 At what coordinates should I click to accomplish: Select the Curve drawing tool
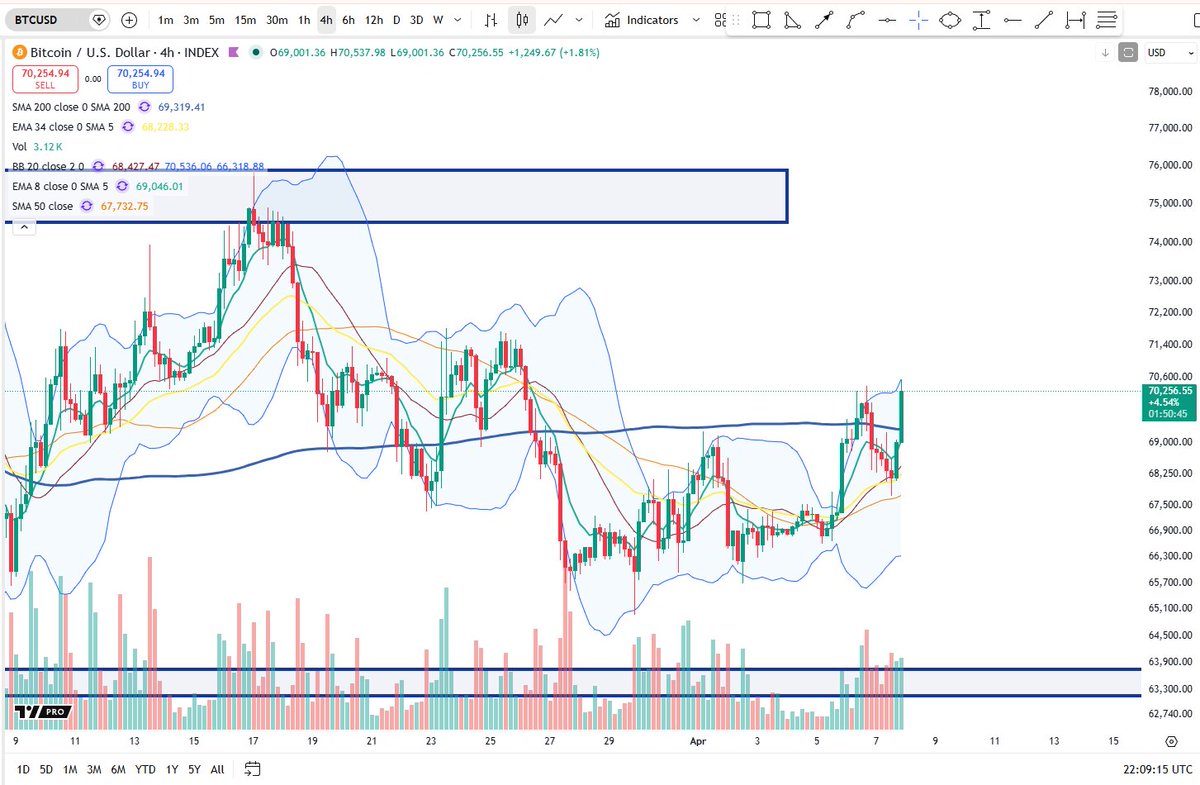(x=853, y=19)
